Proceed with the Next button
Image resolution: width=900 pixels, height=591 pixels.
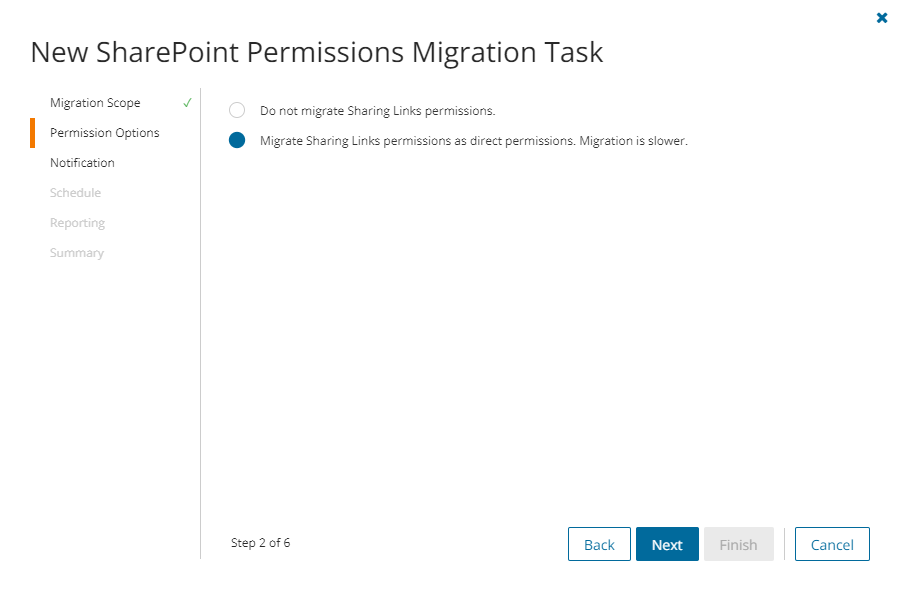tap(667, 544)
